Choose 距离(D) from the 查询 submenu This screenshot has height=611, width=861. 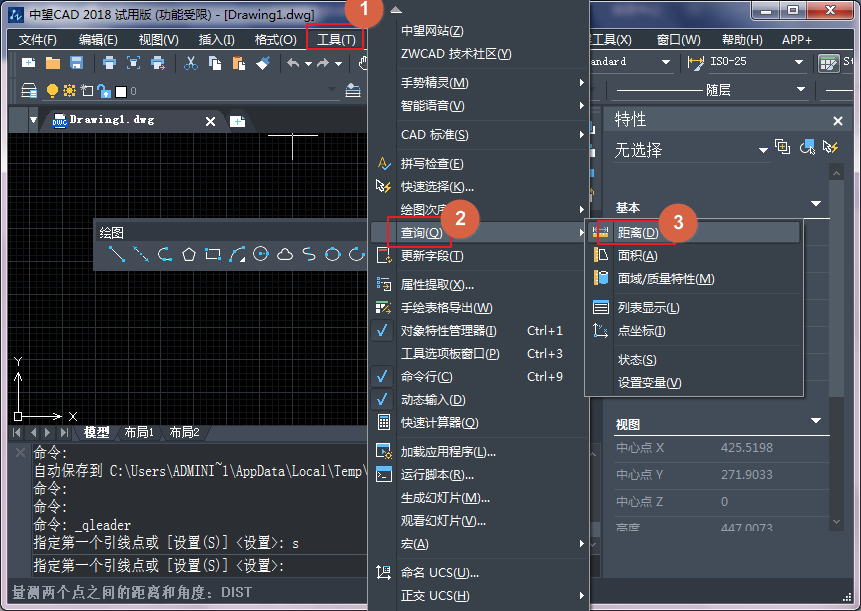636,230
